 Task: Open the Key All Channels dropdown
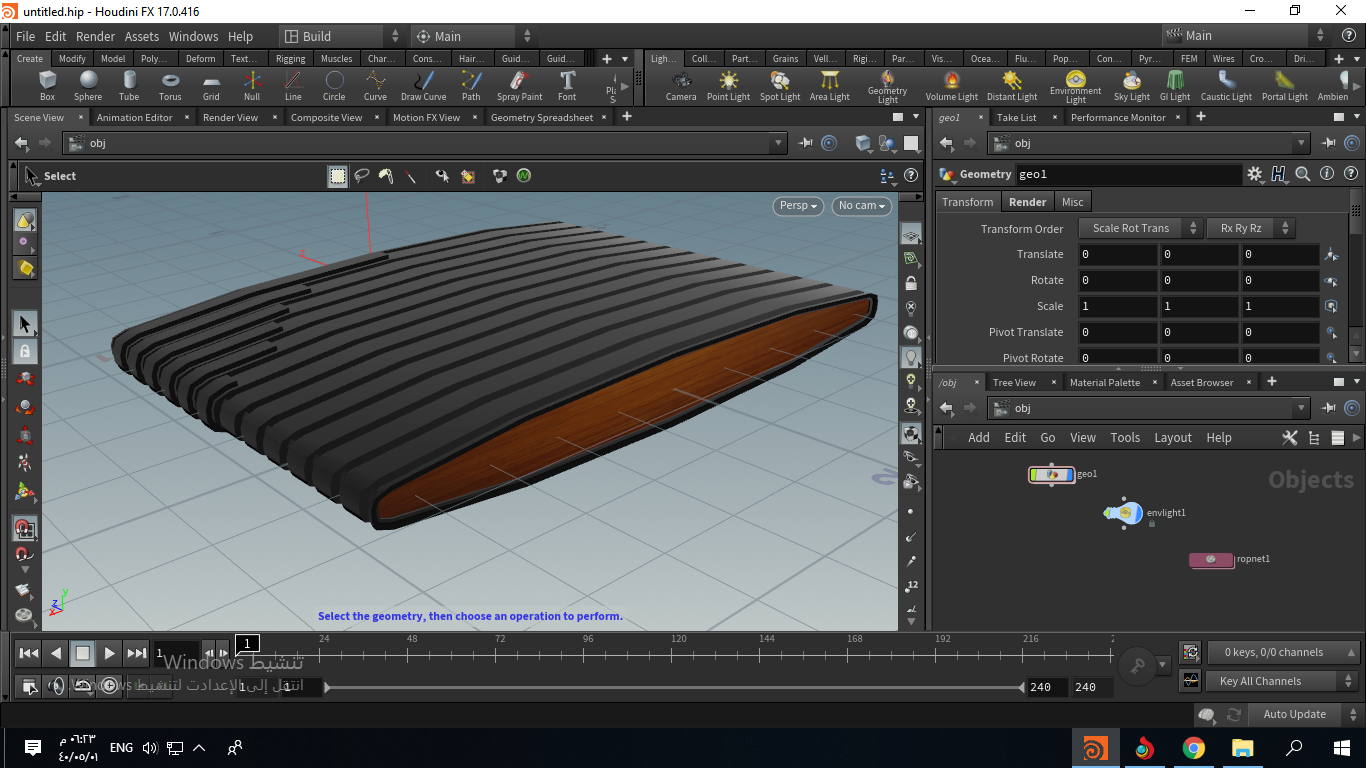coord(1284,681)
